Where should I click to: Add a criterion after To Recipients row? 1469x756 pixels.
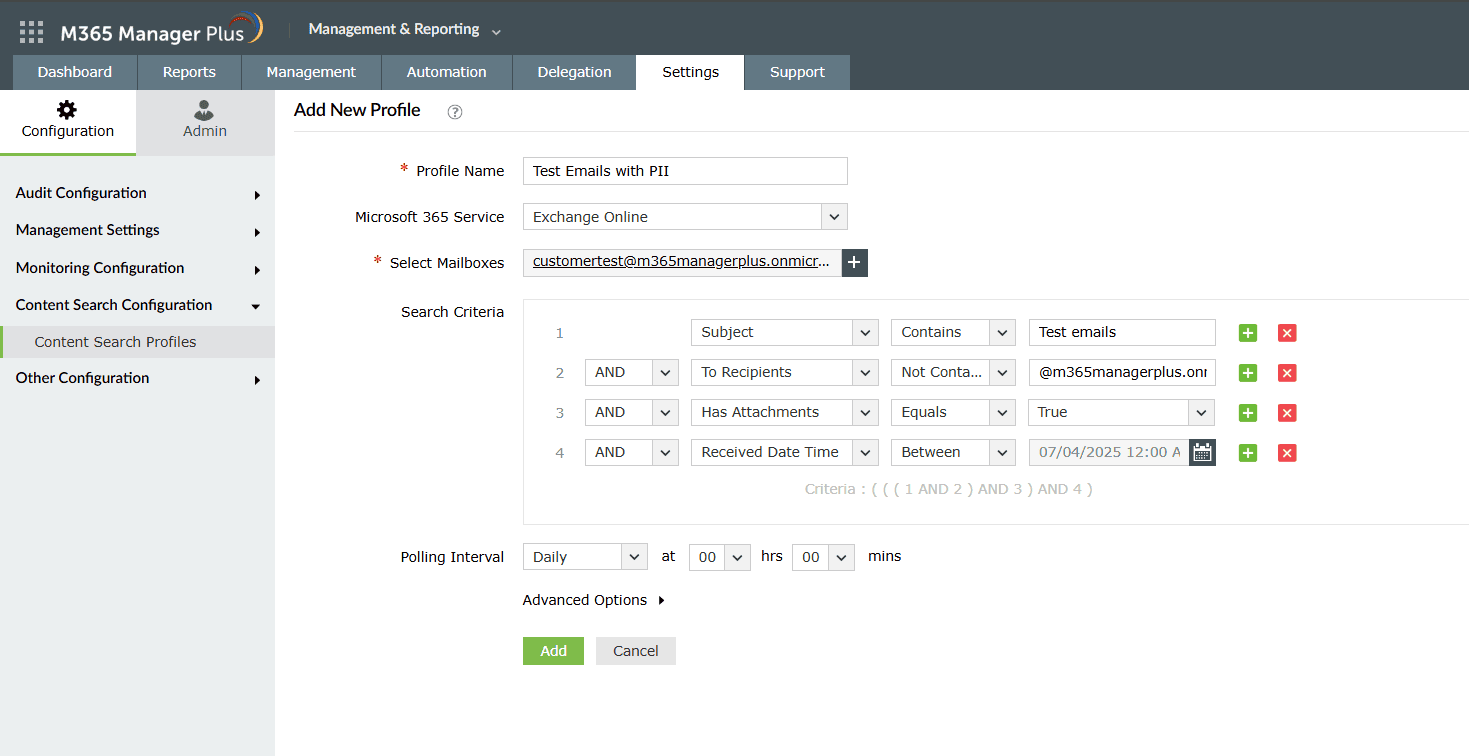click(1247, 373)
